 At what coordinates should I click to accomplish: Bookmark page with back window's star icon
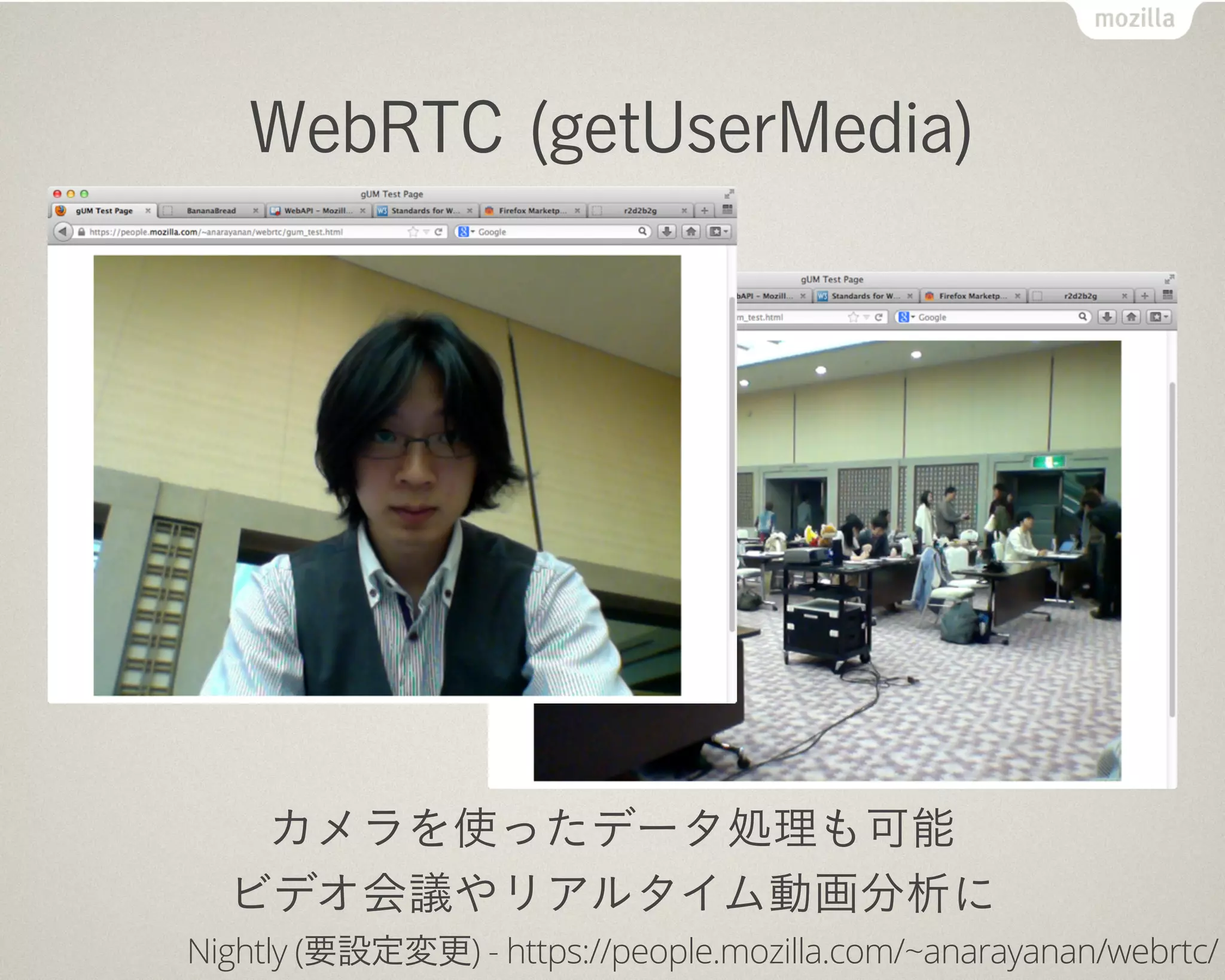[853, 317]
